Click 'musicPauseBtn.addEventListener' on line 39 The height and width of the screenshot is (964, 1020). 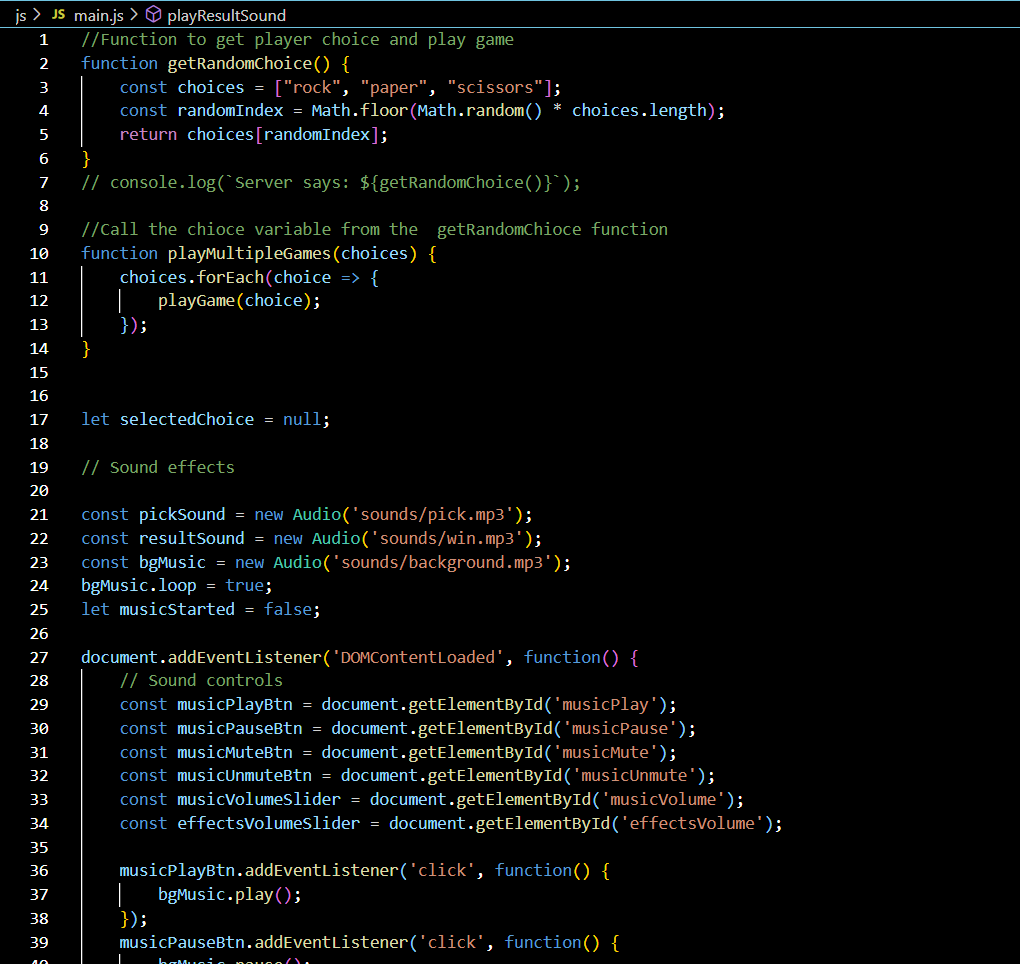pyautogui.click(x=263, y=943)
